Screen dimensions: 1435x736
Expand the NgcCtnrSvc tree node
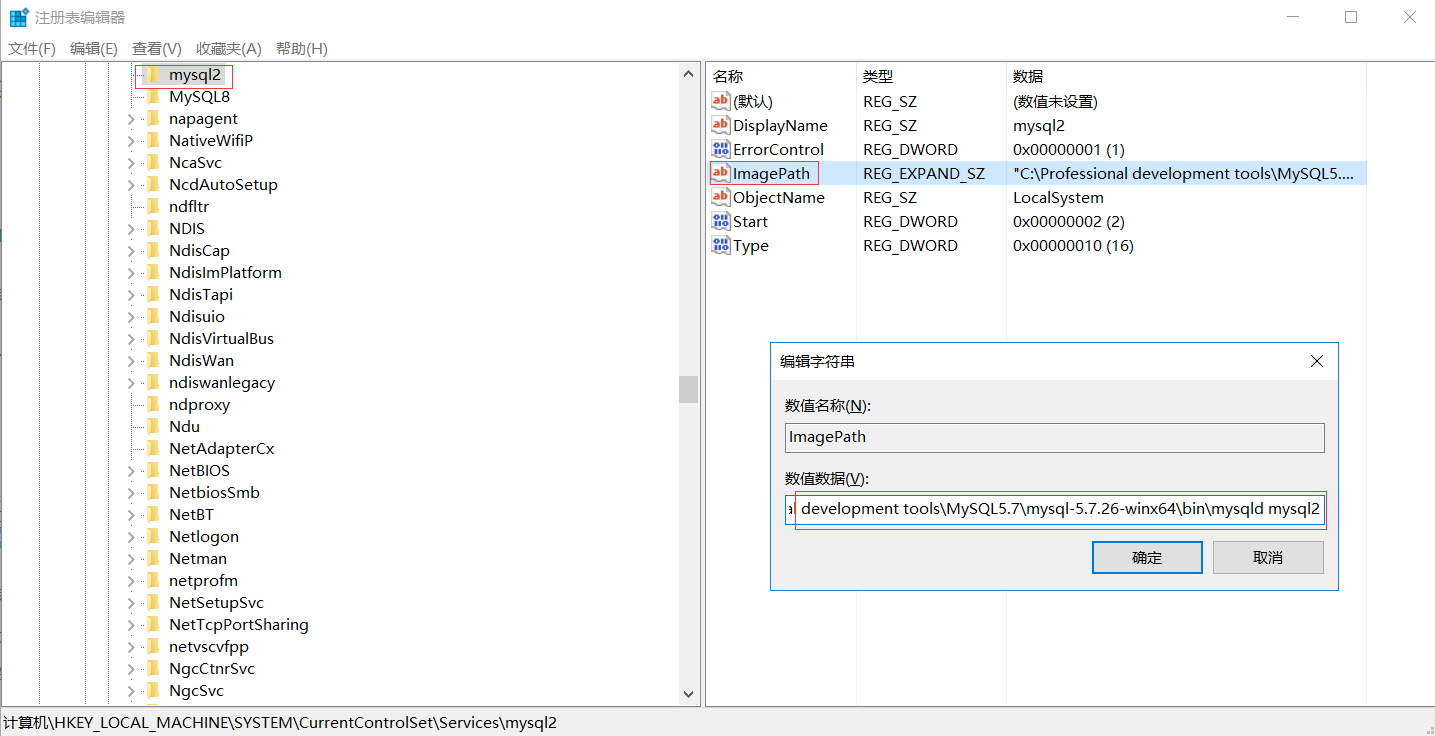click(x=131, y=669)
